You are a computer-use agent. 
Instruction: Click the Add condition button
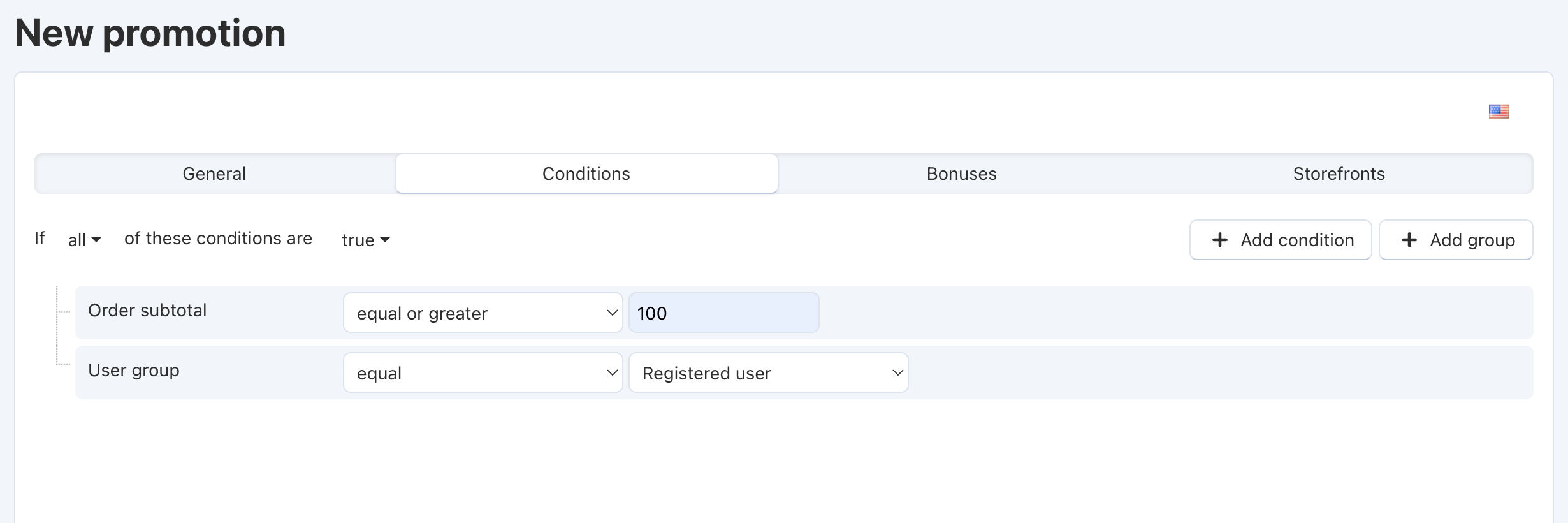click(x=1281, y=240)
